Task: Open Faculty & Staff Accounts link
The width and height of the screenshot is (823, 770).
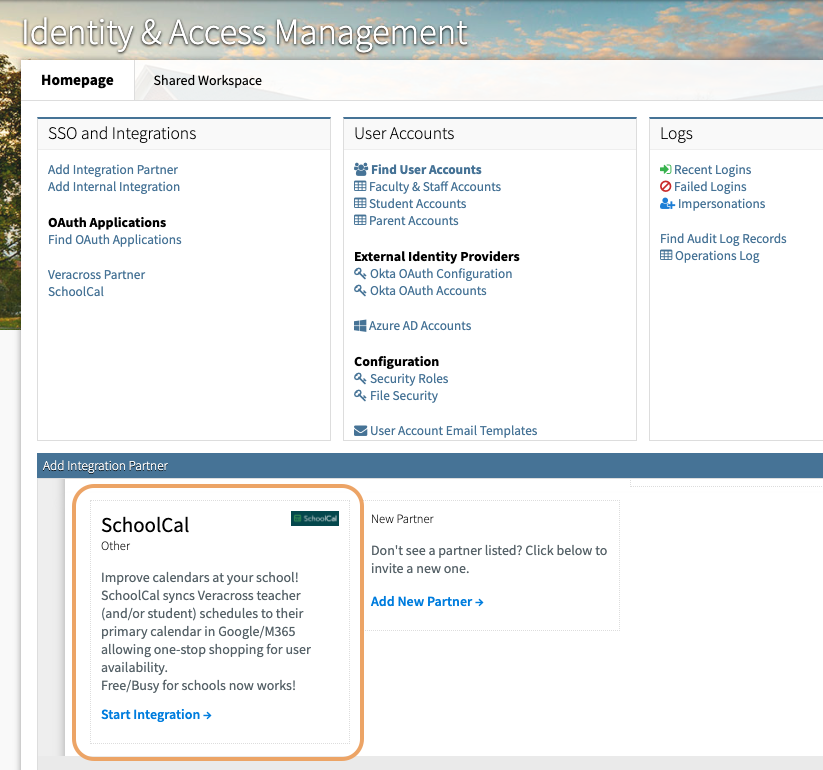Action: tap(435, 186)
